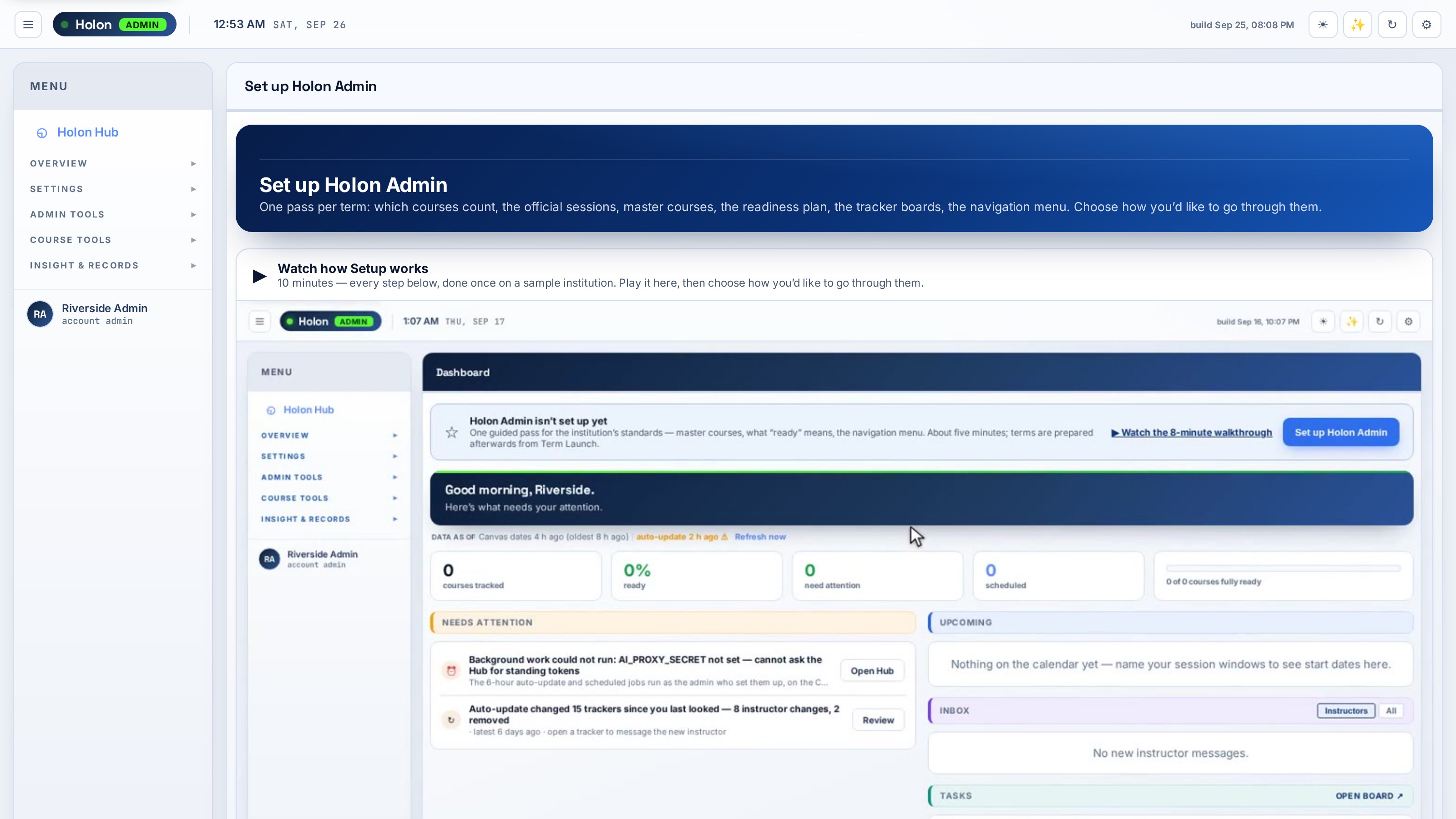Click the sparkles icon in the preview header
The image size is (1456, 819).
[x=1351, y=321]
